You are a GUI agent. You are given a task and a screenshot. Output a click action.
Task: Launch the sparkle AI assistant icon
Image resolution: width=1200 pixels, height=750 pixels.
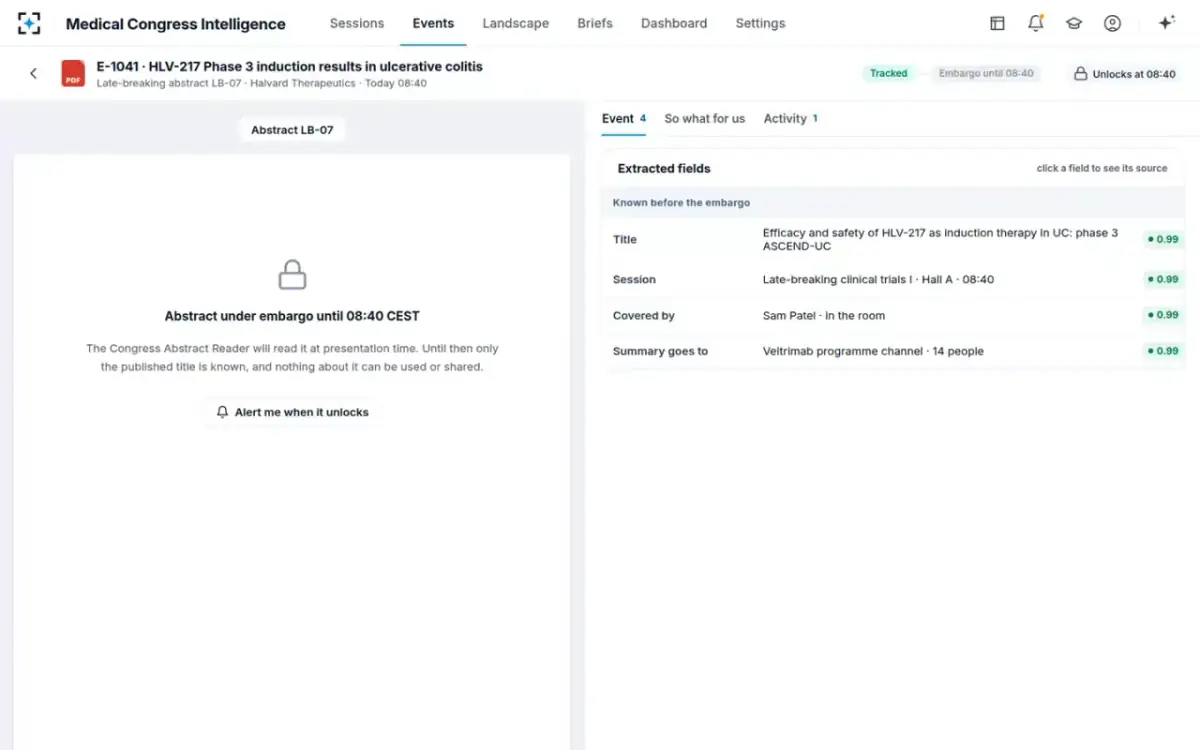[1166, 23]
